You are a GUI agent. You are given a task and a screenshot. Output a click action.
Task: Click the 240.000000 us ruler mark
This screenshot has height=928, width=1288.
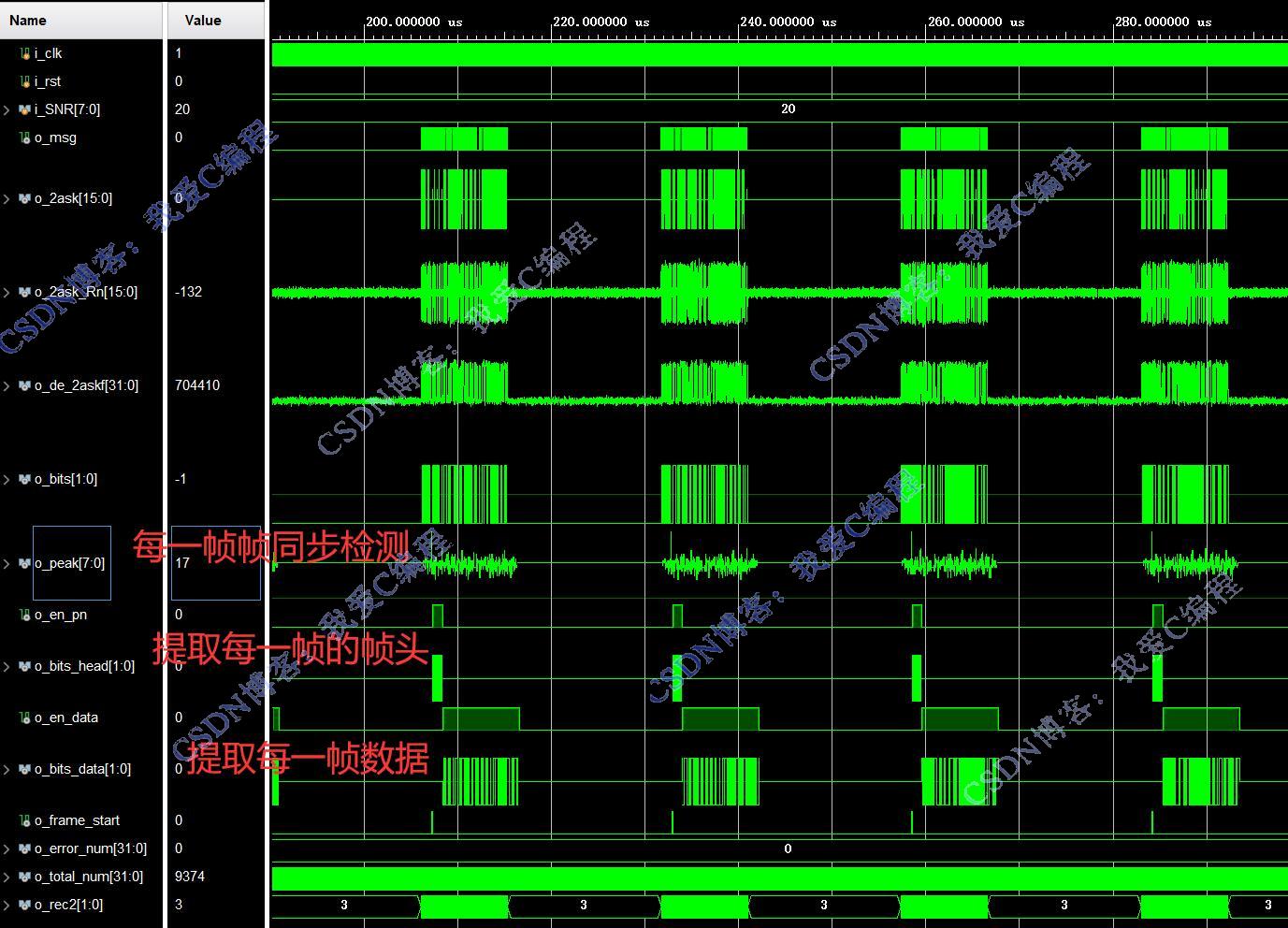[788, 22]
